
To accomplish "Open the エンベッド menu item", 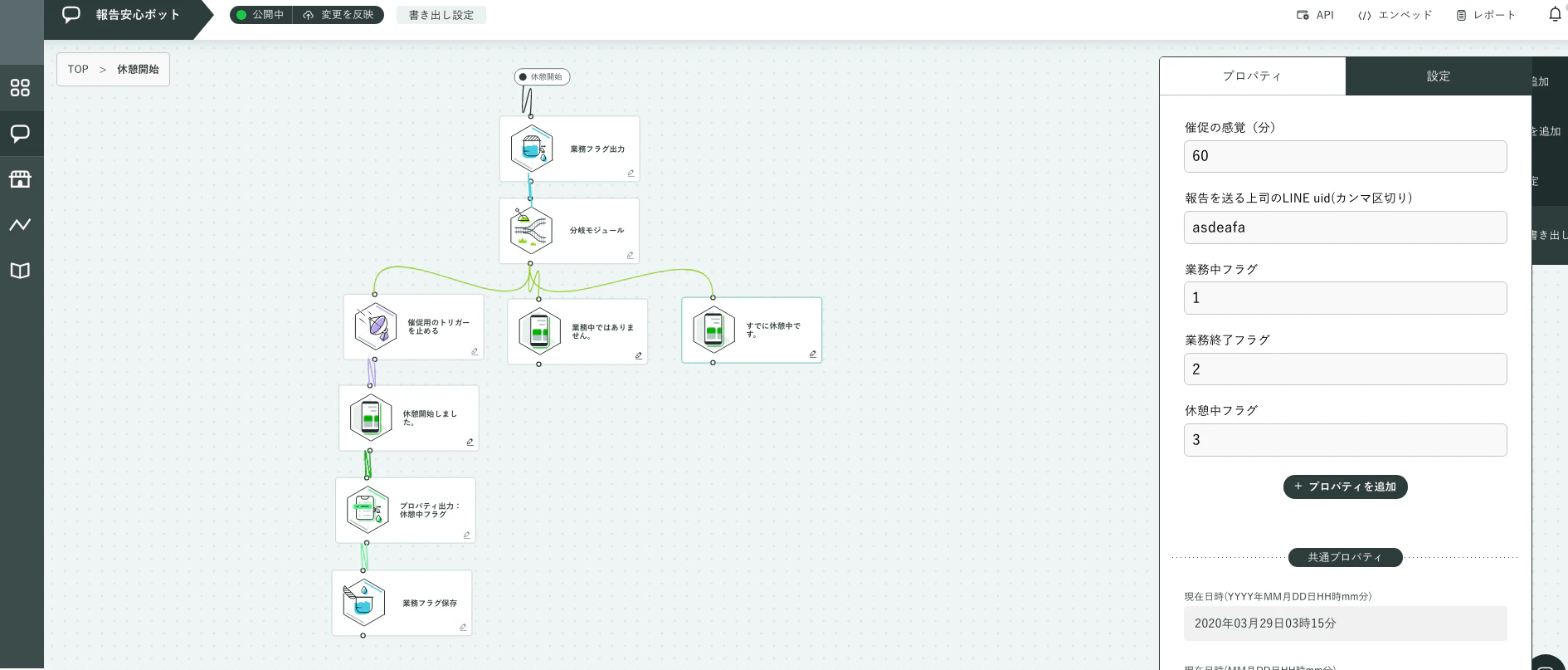I will [1395, 15].
